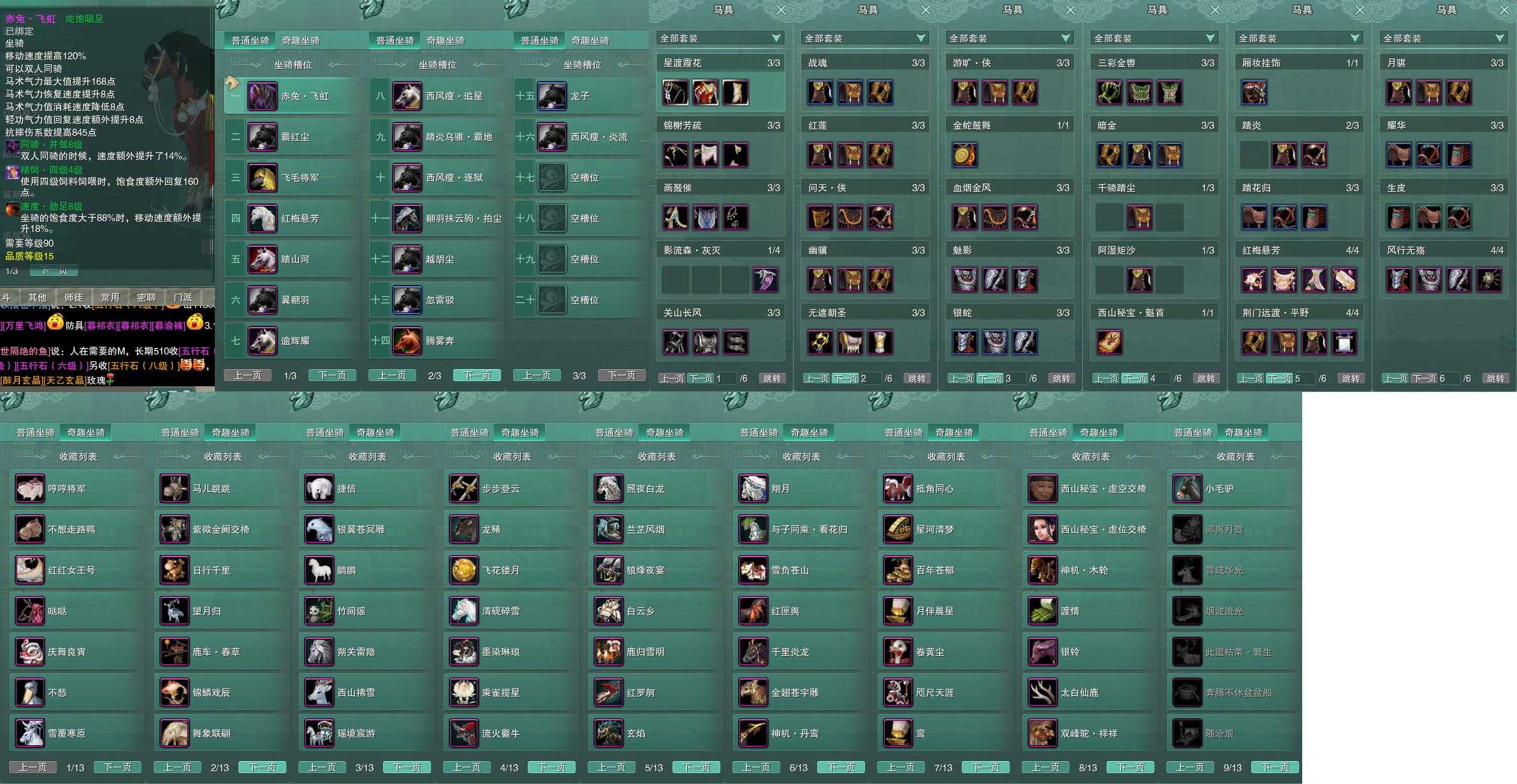Screen dimensions: 1517x784
Task: Click the greyed-out 随沧浪 collection entry
Action: coord(1235,734)
